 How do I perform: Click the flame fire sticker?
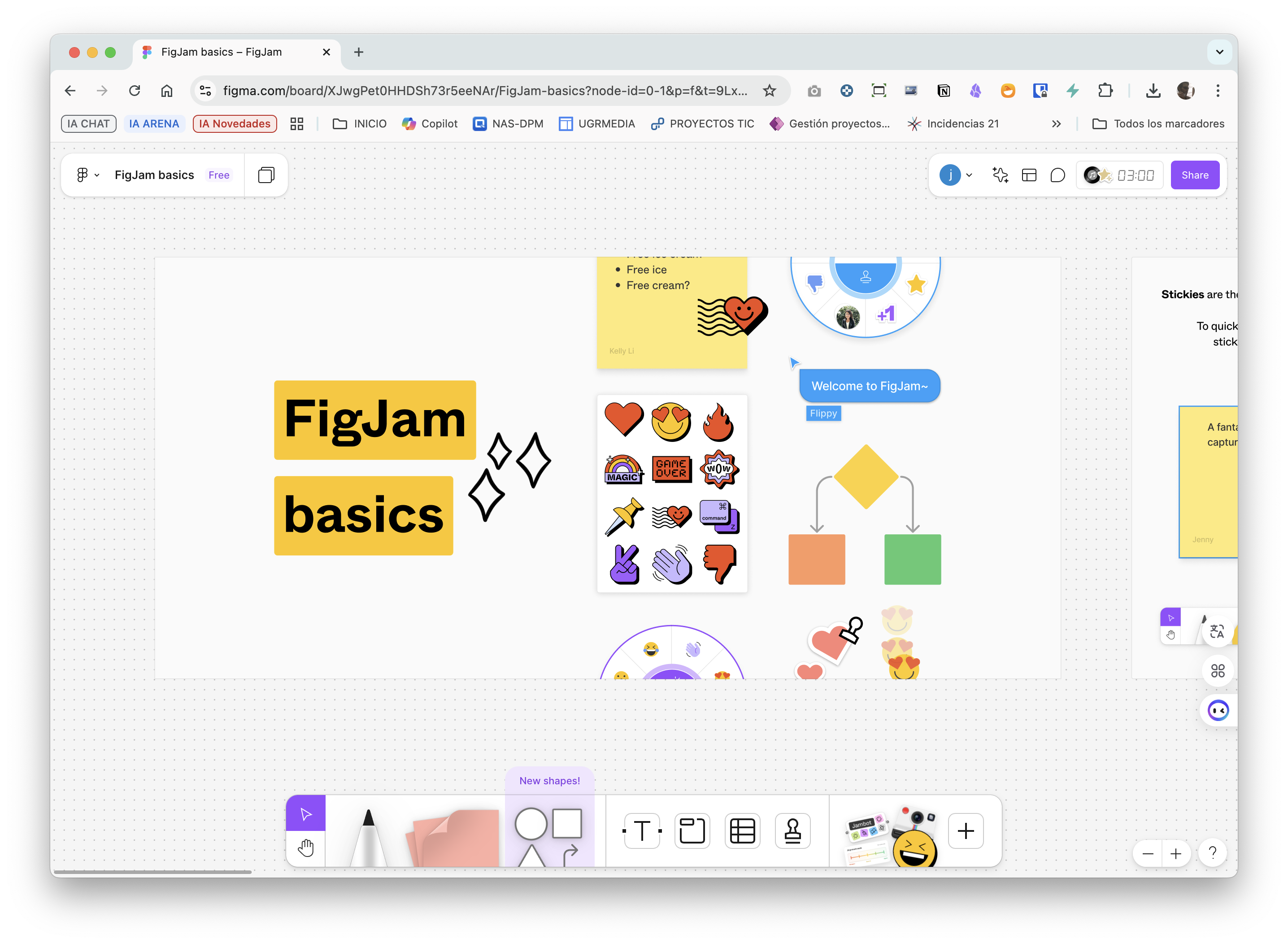coord(718,422)
